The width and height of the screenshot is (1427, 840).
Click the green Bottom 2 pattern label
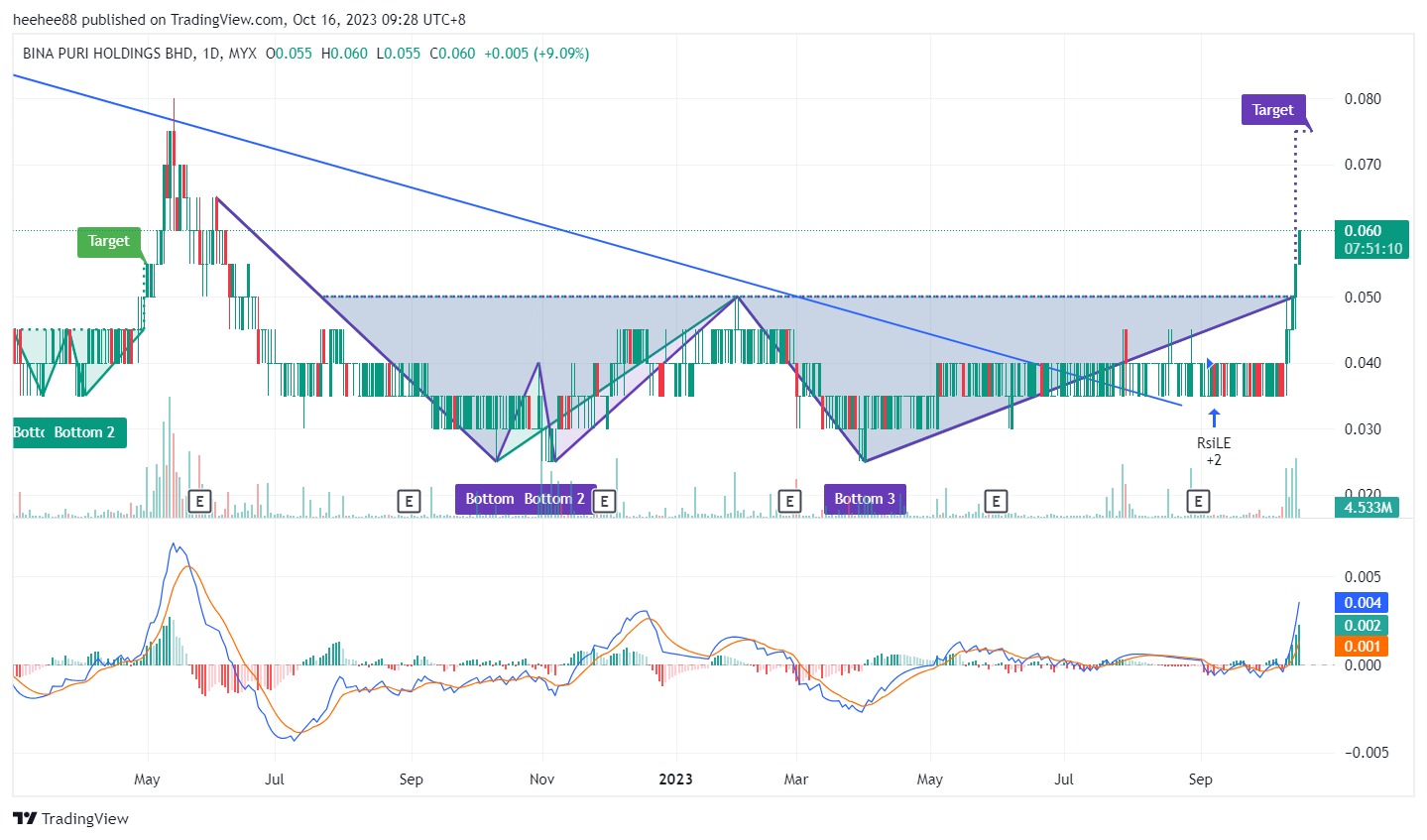[84, 432]
